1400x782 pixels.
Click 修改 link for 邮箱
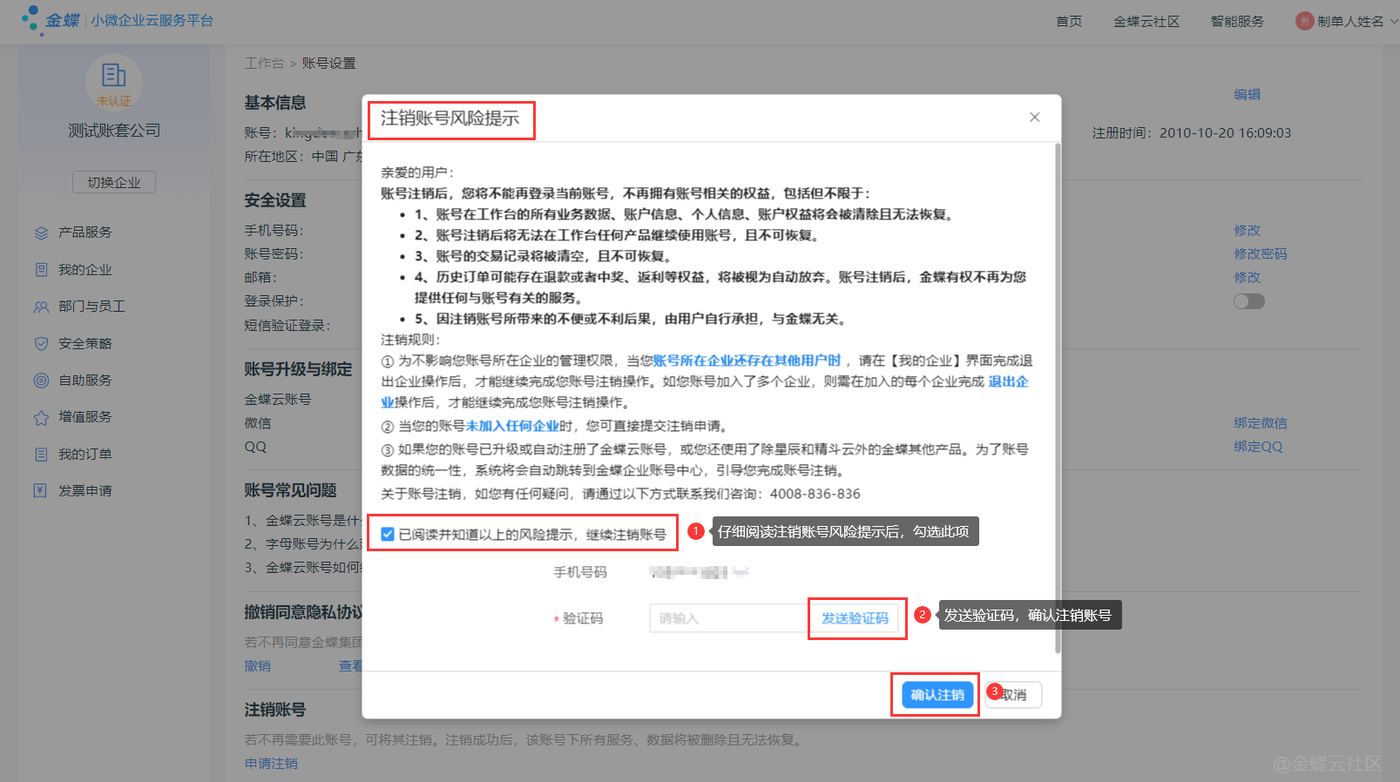coord(1247,277)
